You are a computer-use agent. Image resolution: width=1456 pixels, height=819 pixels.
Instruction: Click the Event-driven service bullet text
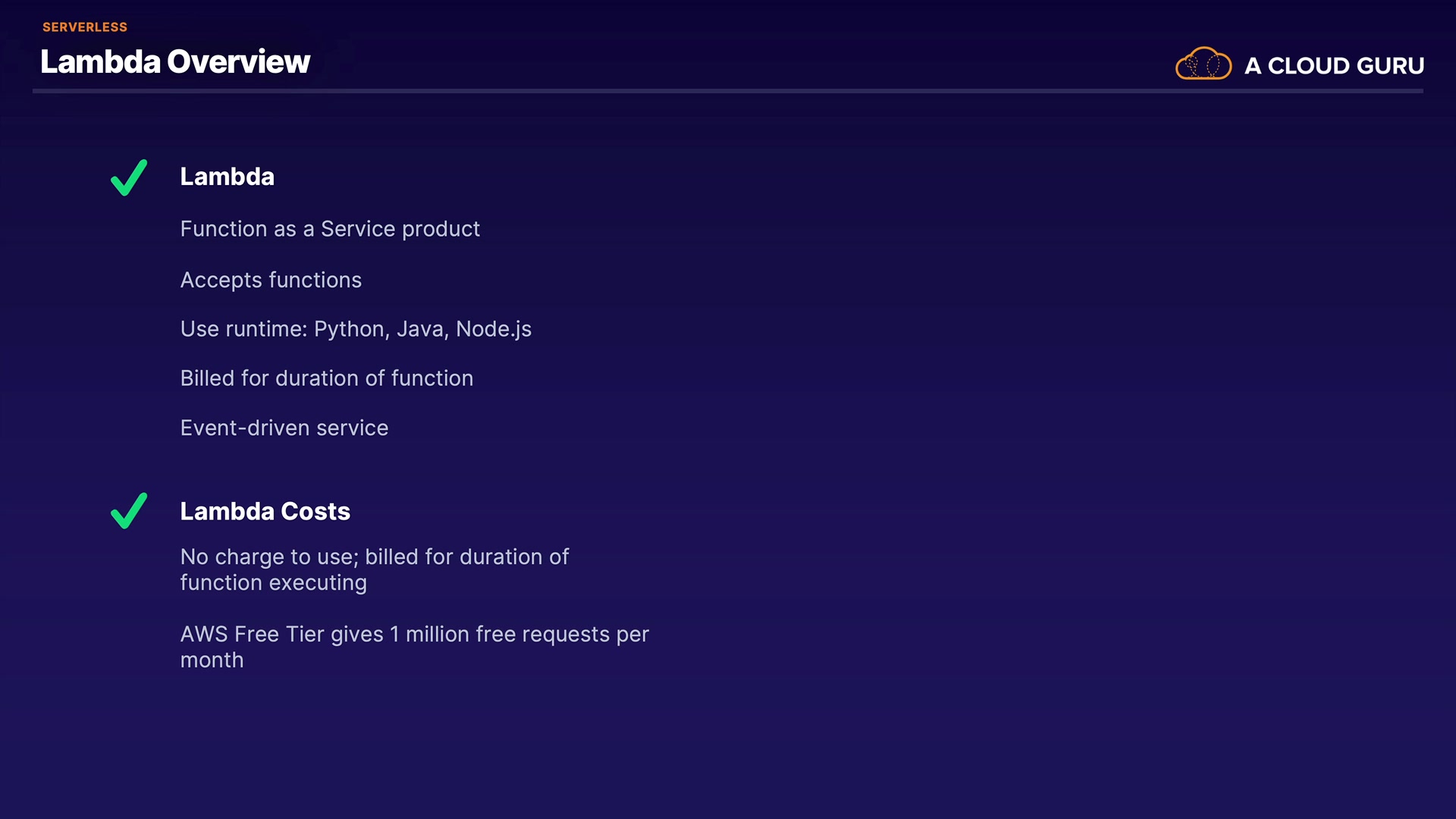point(284,428)
